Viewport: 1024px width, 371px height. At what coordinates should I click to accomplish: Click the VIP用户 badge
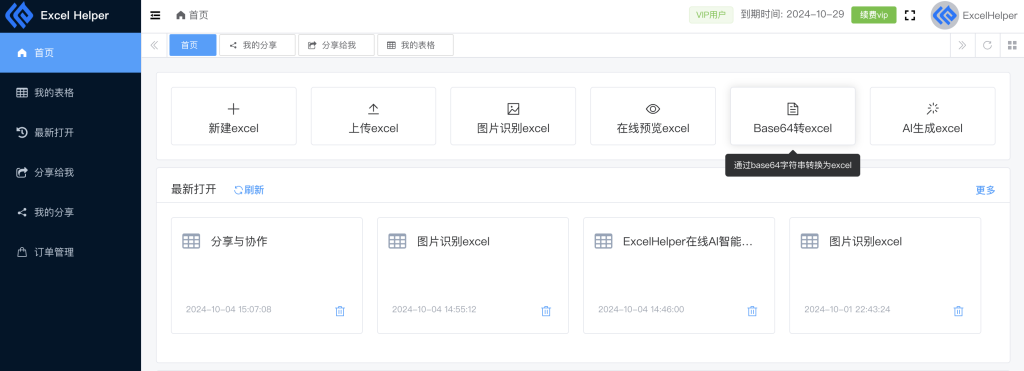point(712,15)
